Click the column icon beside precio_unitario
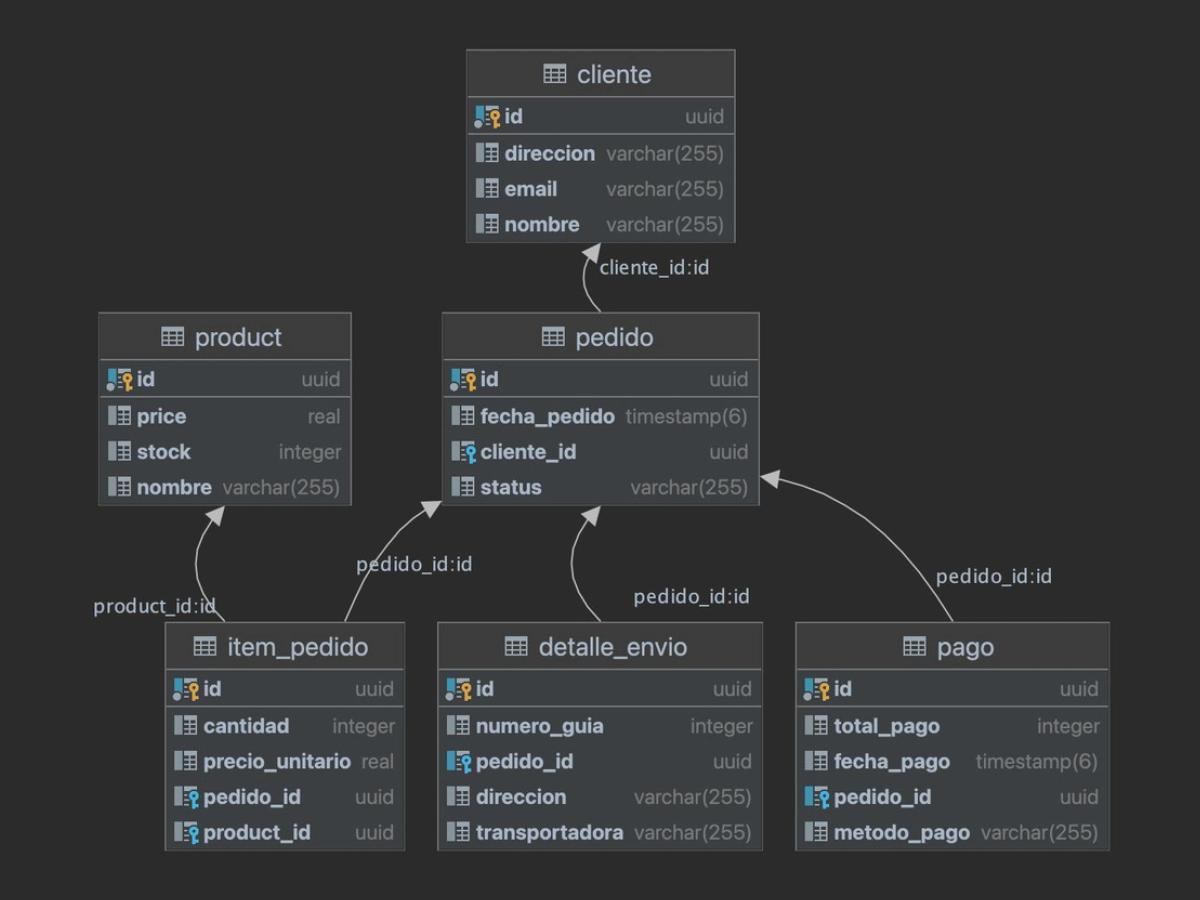 click(x=186, y=761)
